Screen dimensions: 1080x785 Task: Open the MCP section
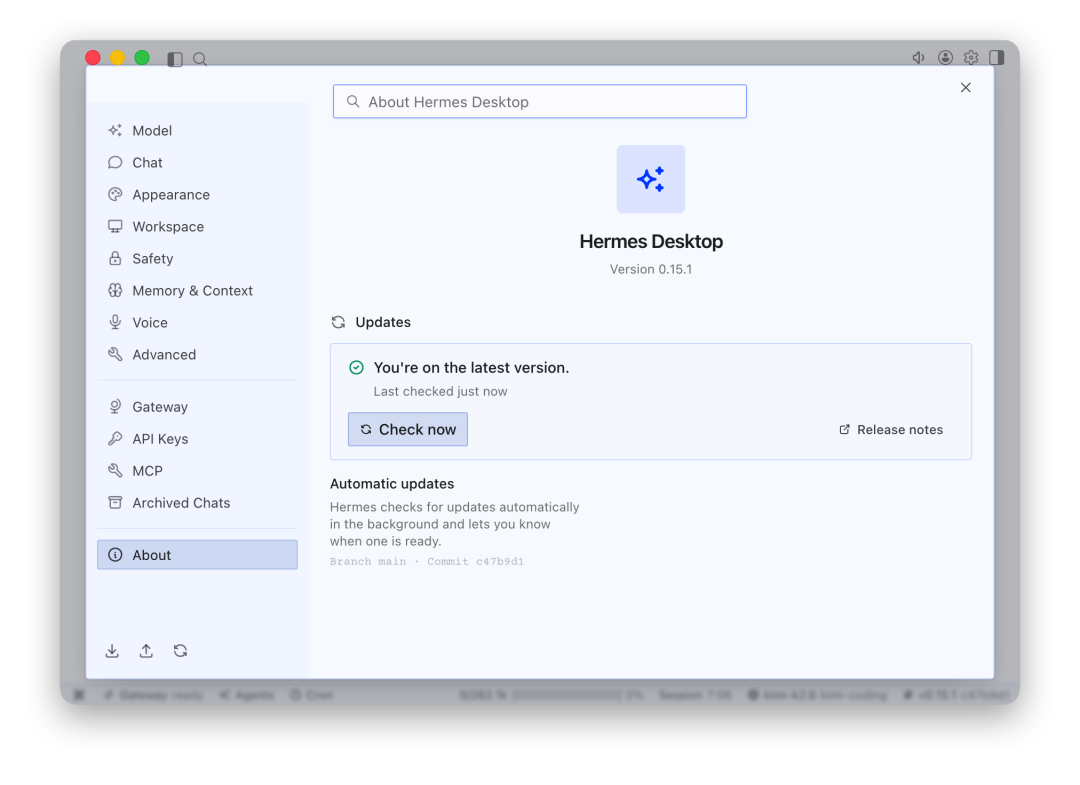tap(198, 471)
